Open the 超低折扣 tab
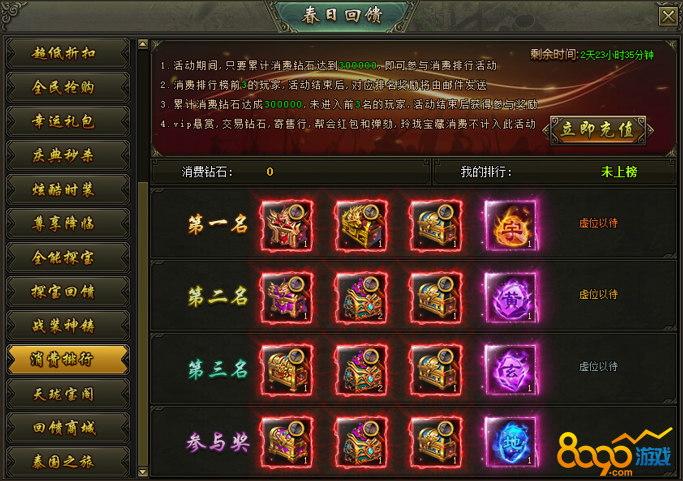The width and height of the screenshot is (683, 481). pos(68,53)
